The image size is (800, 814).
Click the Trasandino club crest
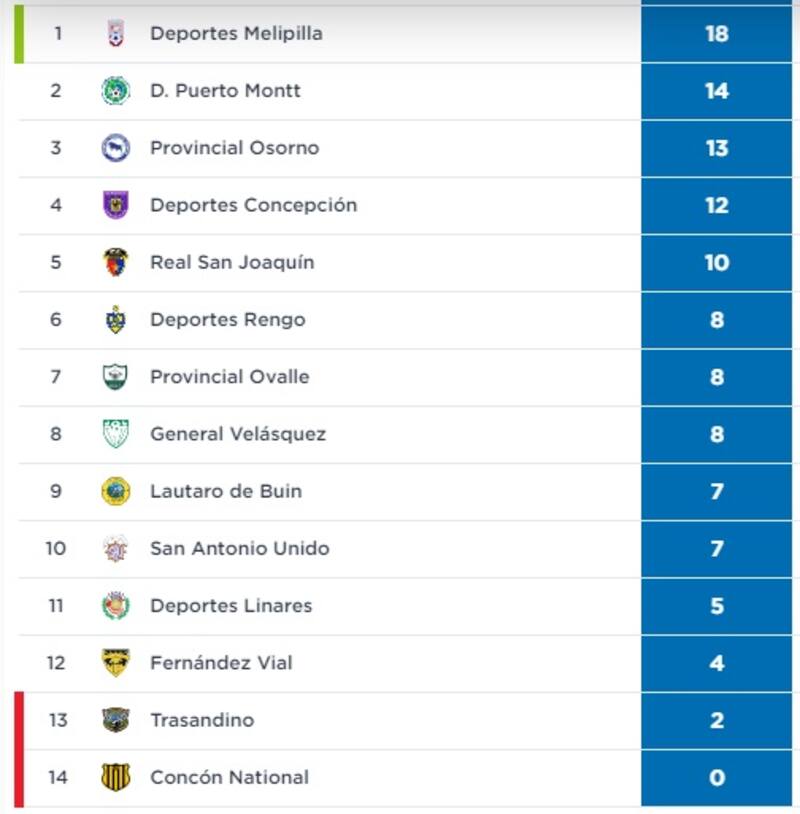click(116, 720)
